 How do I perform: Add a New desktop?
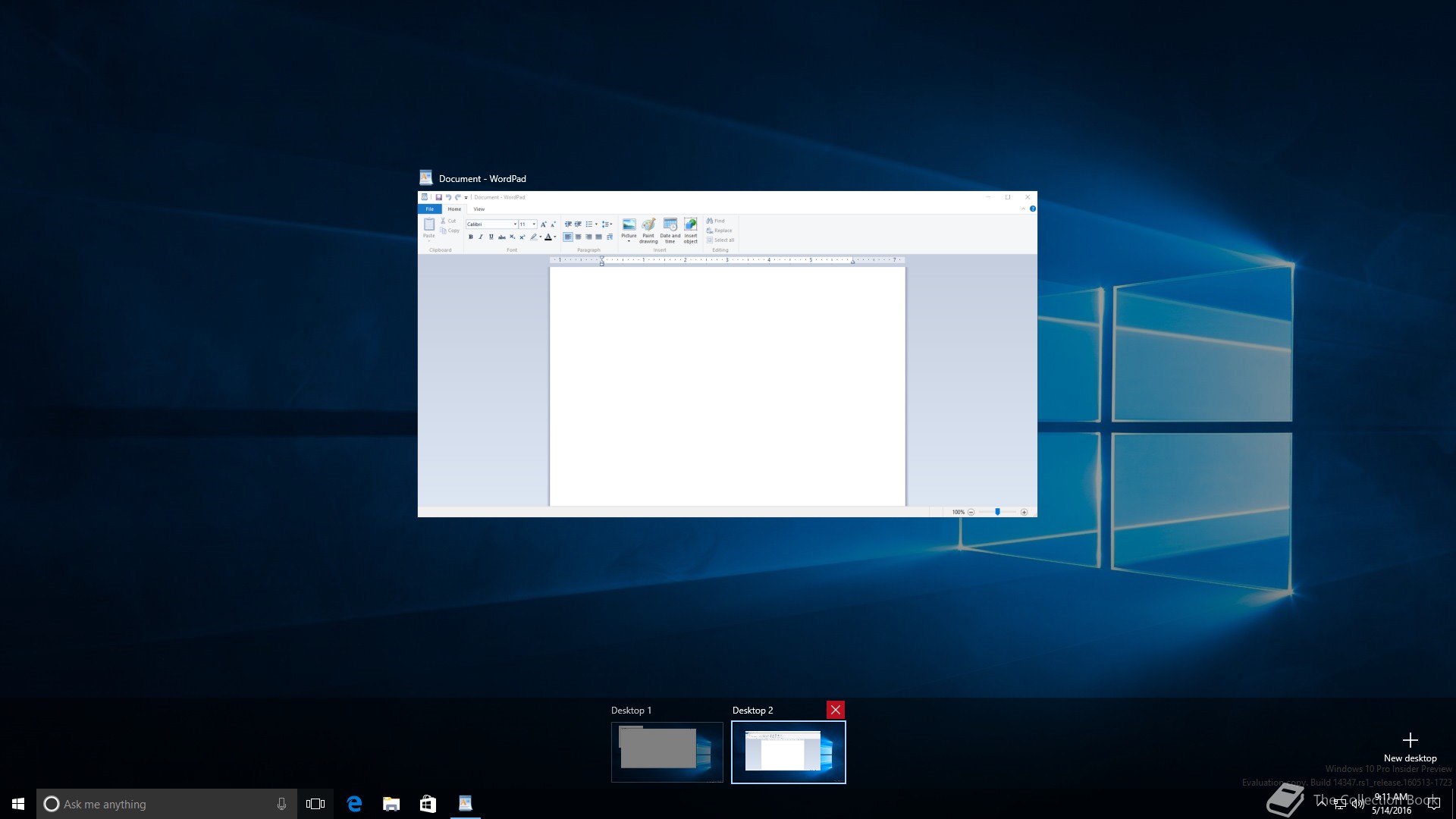(x=1410, y=746)
